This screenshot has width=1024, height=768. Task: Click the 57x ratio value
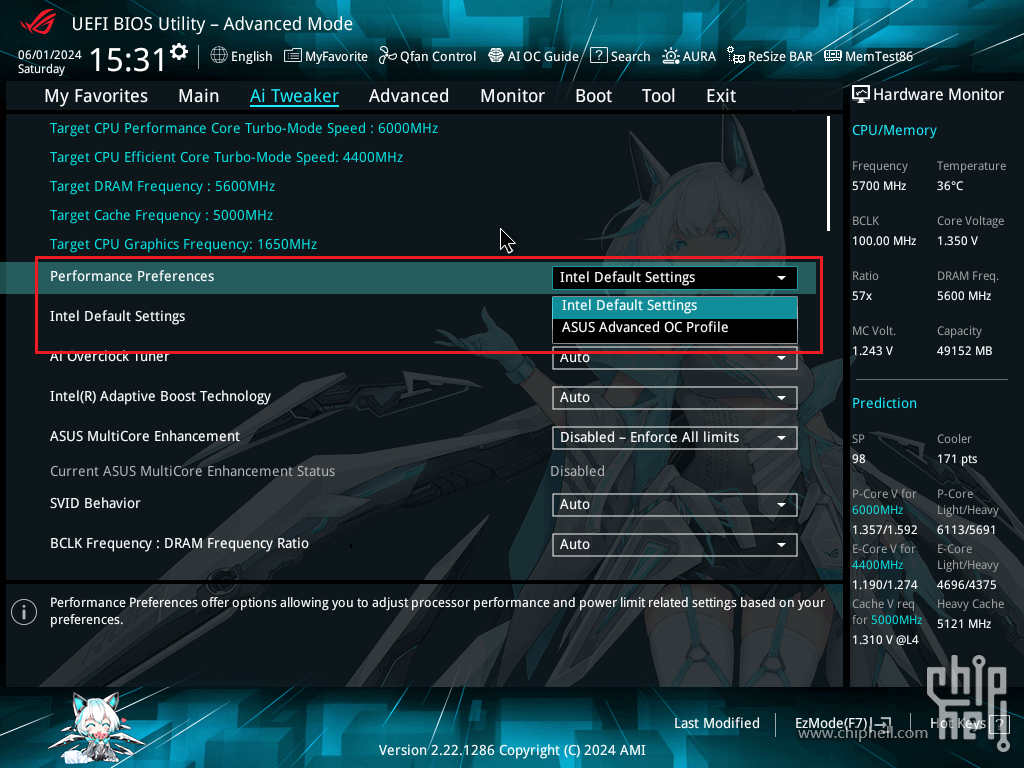(862, 296)
